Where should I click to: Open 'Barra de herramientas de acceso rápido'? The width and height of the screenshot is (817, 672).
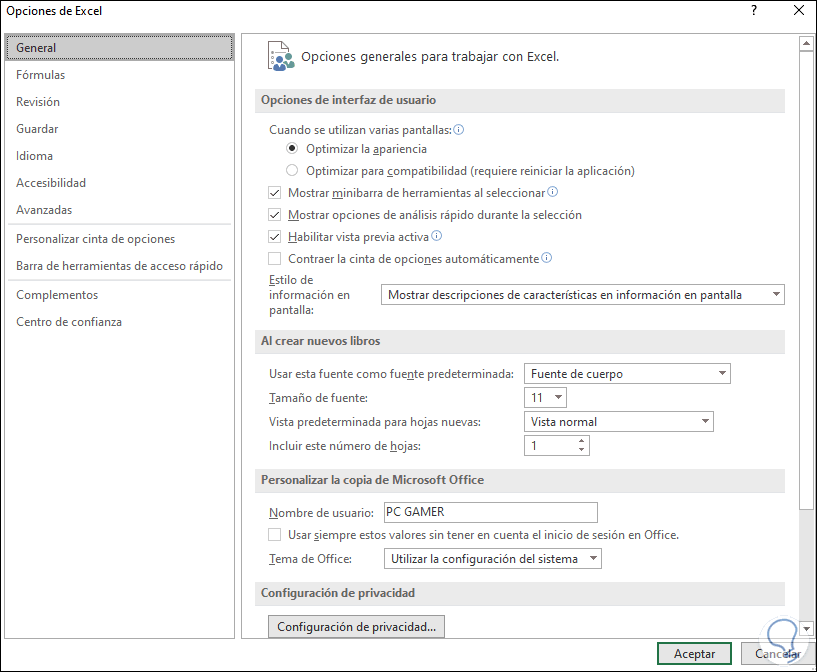click(x=119, y=266)
